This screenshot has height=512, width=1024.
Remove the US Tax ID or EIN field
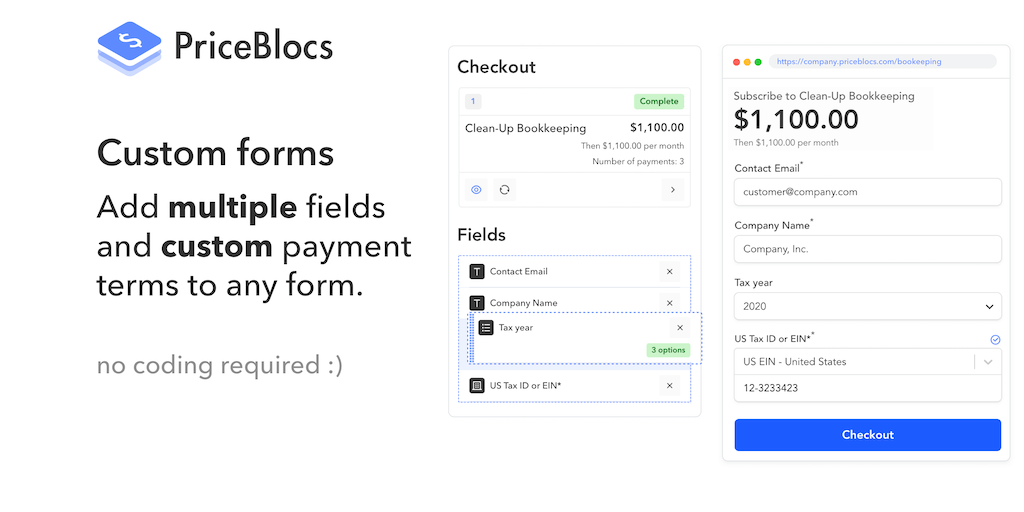(670, 385)
